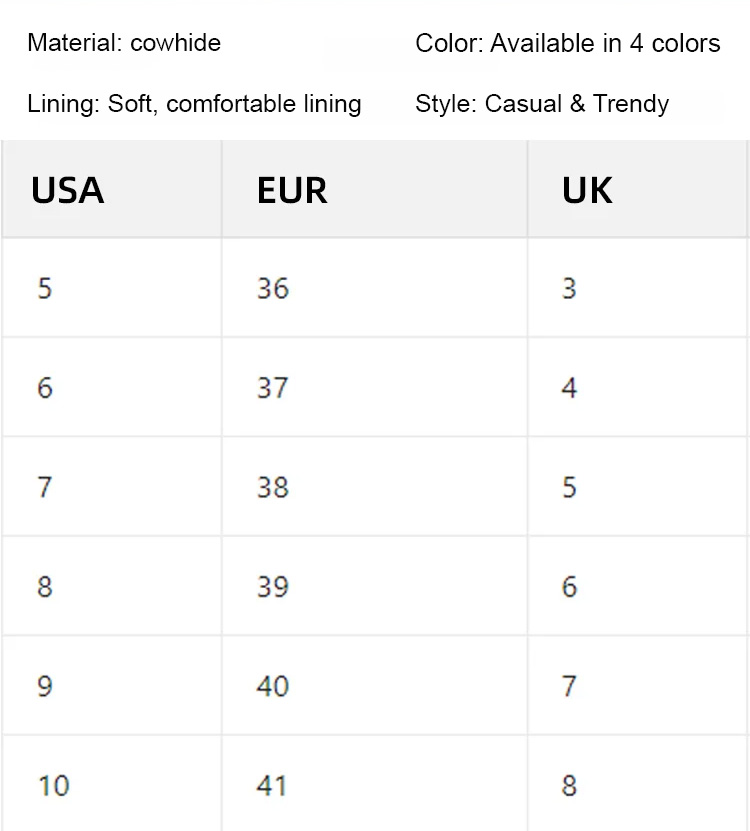Click EUR size 38 cell
The image size is (750, 831).
click(x=273, y=487)
